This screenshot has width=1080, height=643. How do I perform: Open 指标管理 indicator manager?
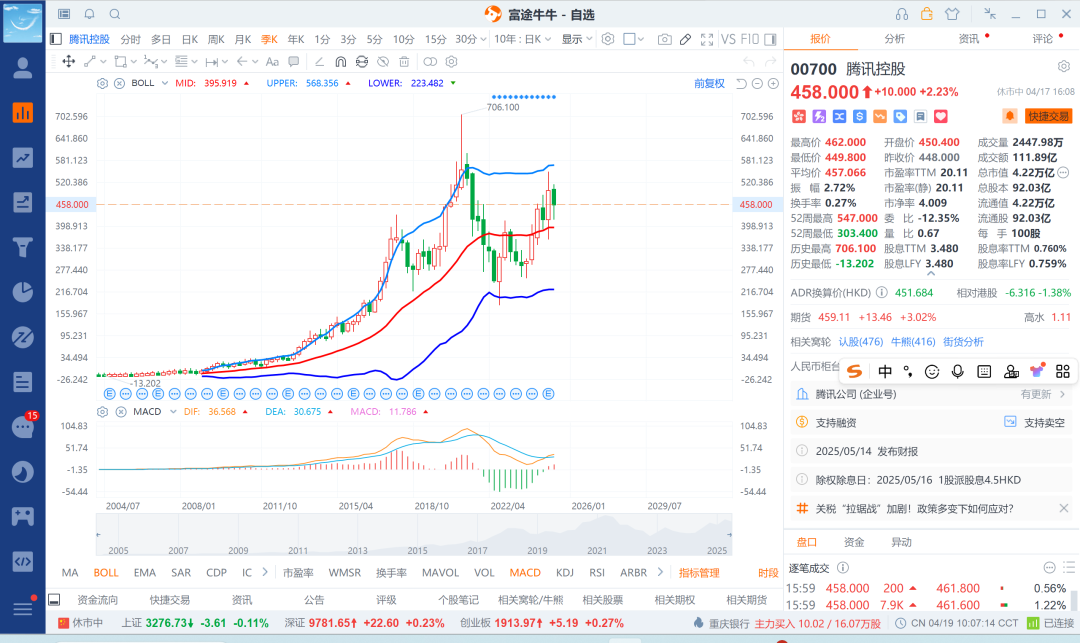point(699,573)
